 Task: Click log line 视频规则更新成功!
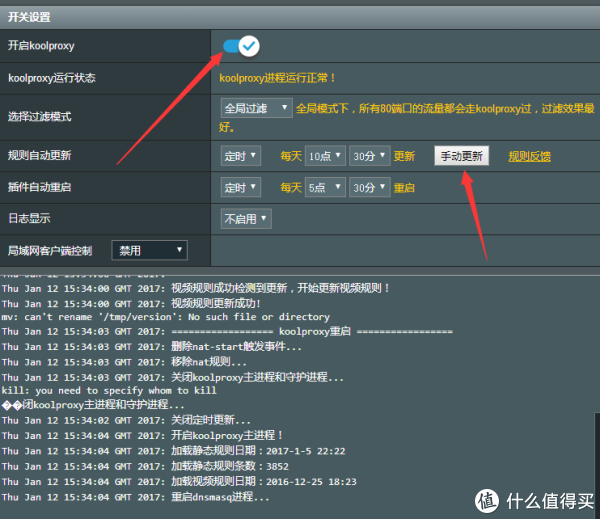click(131, 304)
